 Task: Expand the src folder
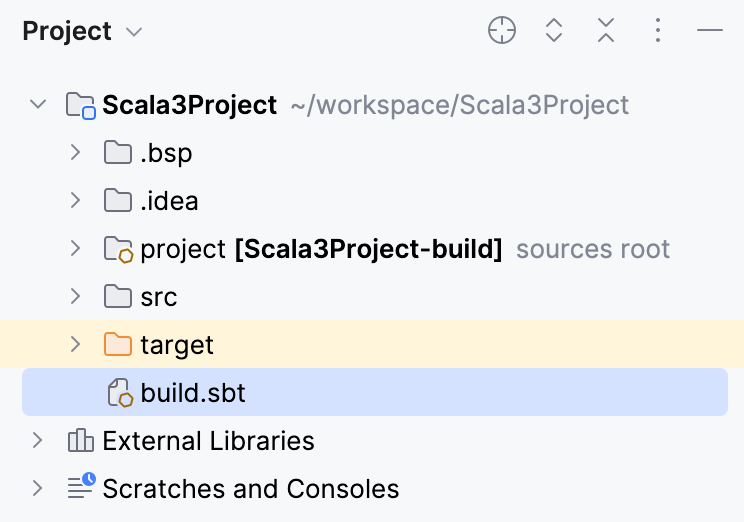75,296
